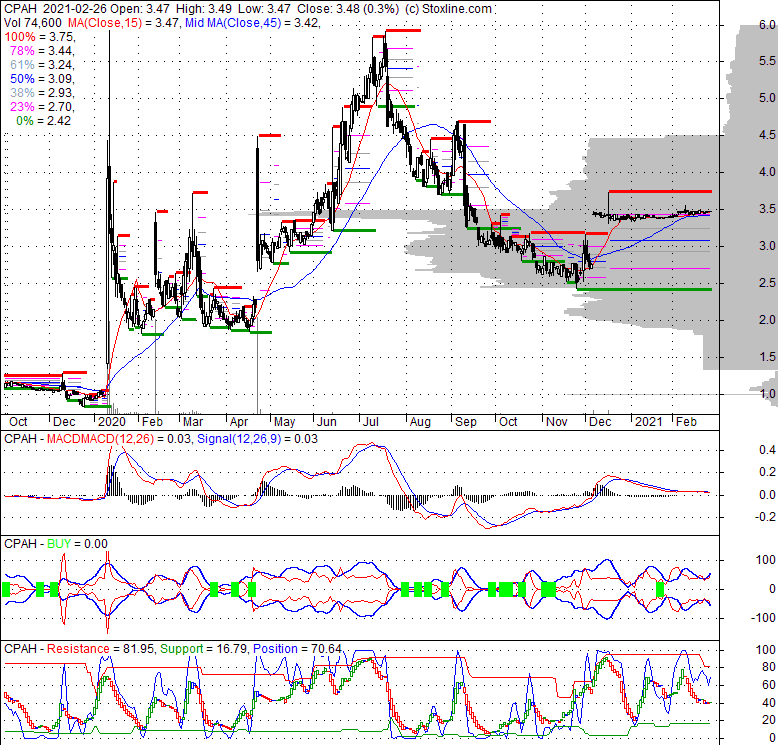The width and height of the screenshot is (780, 745).
Task: Click the 4.5 price axis label
Action: (767, 135)
